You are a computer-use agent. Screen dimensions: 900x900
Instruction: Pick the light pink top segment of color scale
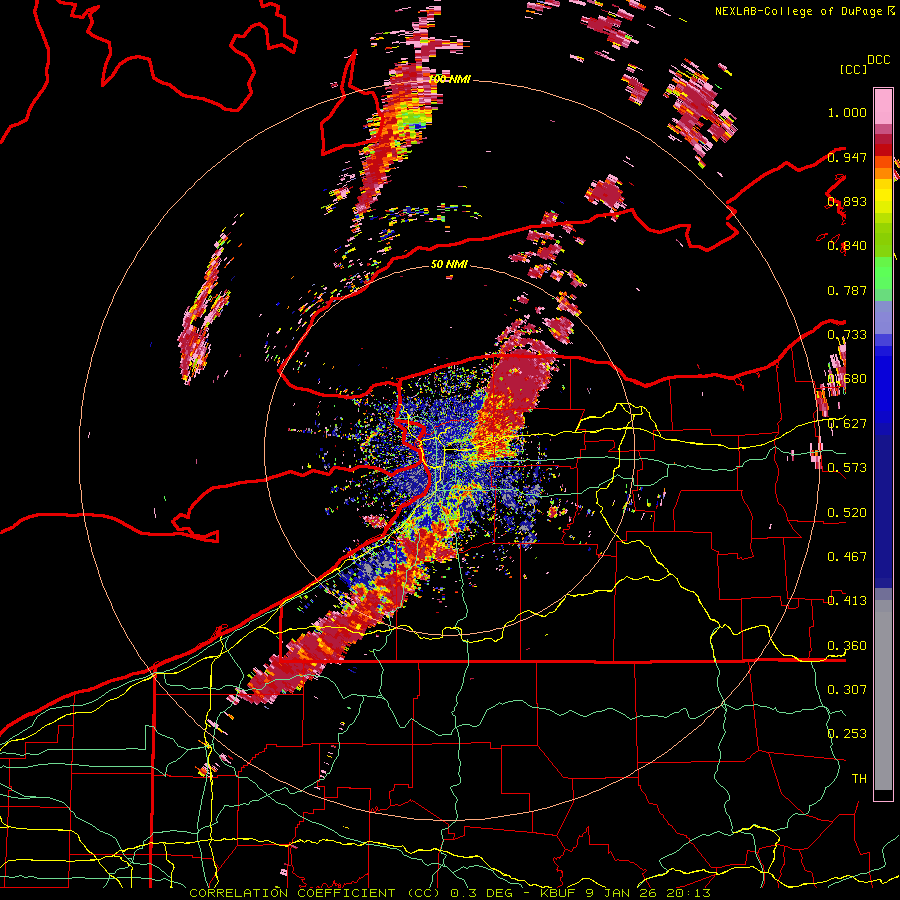click(x=883, y=107)
